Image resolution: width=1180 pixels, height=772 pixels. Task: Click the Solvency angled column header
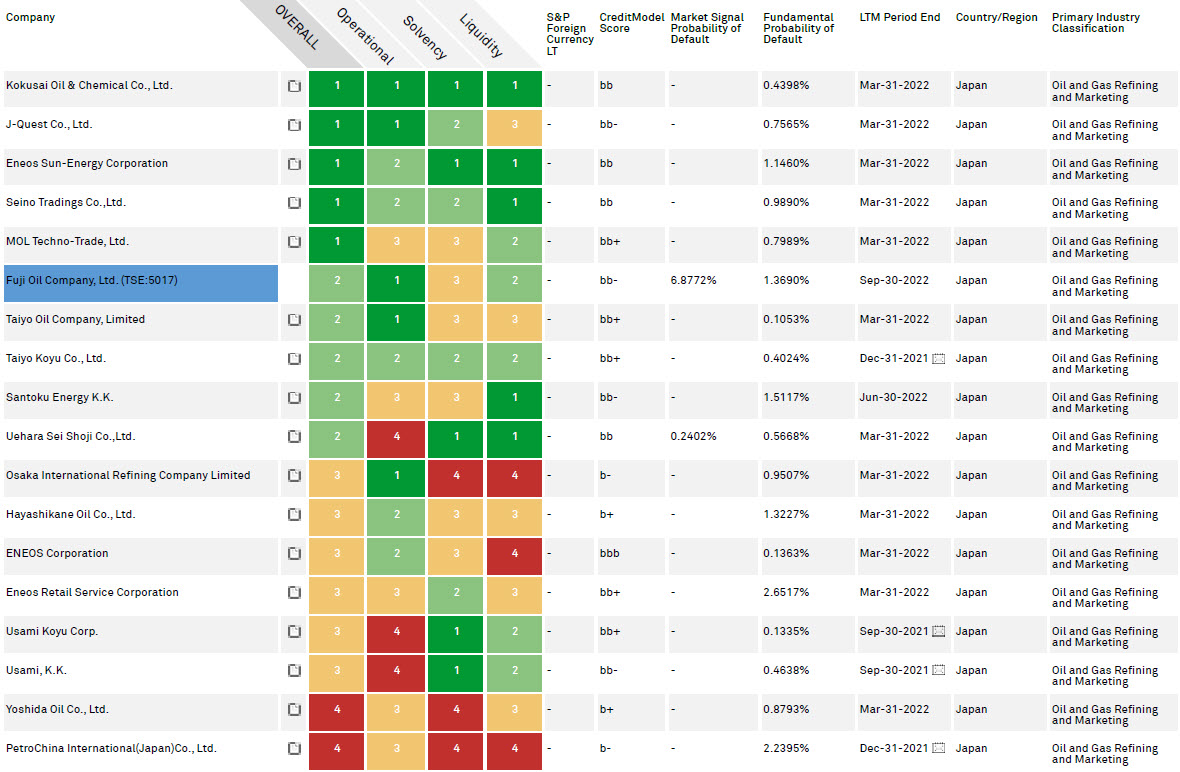422,35
